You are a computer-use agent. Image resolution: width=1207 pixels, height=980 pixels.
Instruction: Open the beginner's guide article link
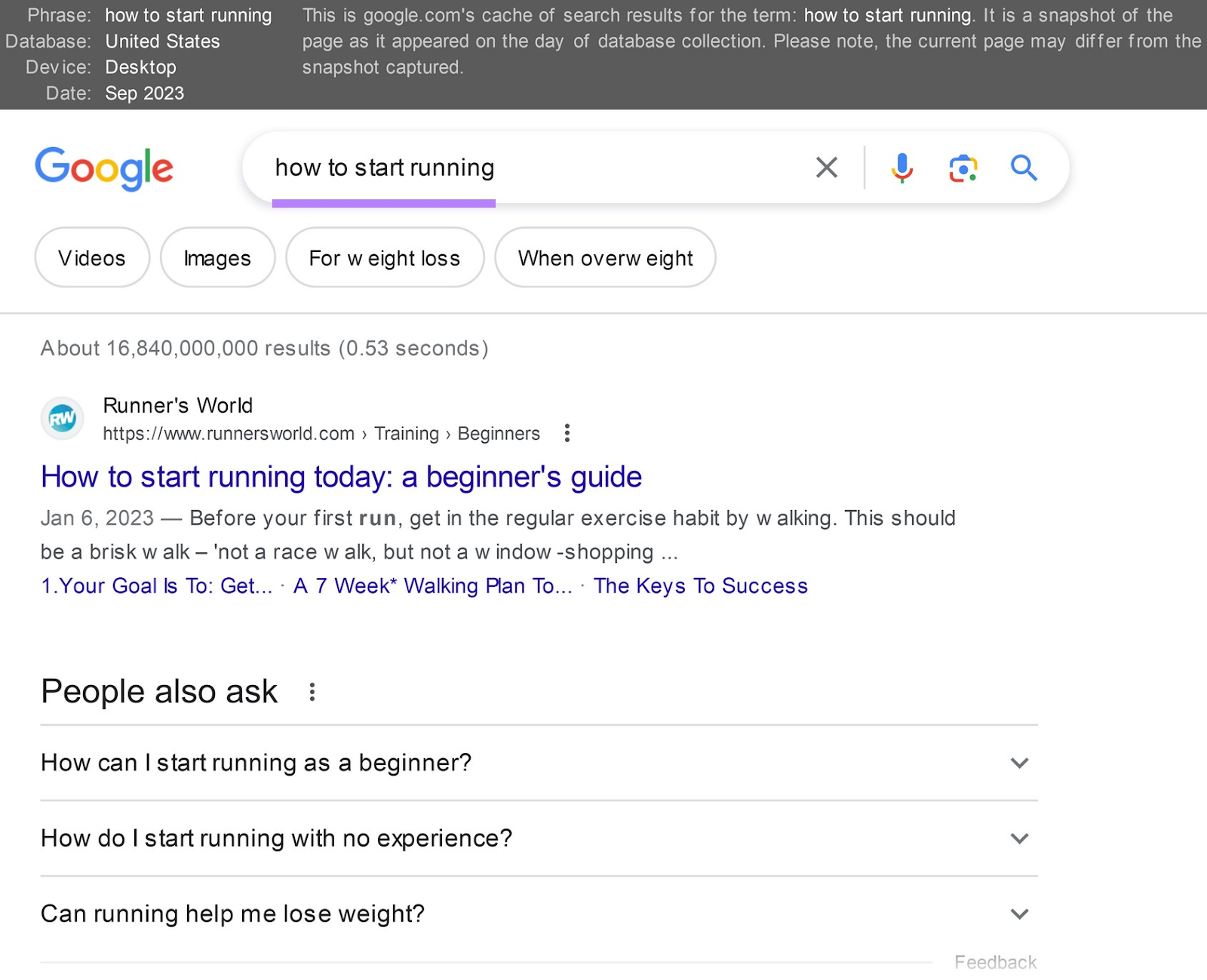(x=341, y=477)
